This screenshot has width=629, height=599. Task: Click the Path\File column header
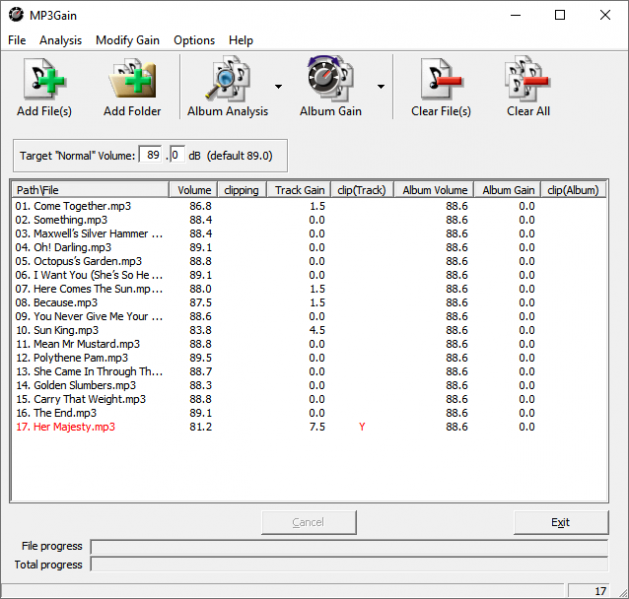click(x=90, y=189)
